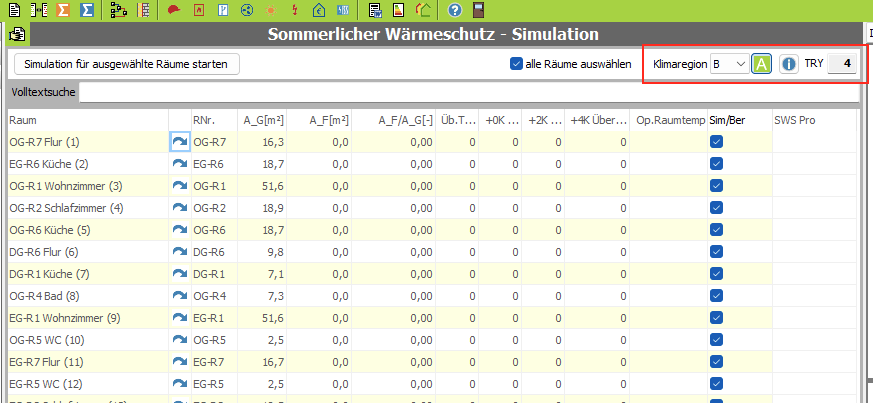Start simulation for selected rooms
The height and width of the screenshot is (403, 873).
coord(126,64)
